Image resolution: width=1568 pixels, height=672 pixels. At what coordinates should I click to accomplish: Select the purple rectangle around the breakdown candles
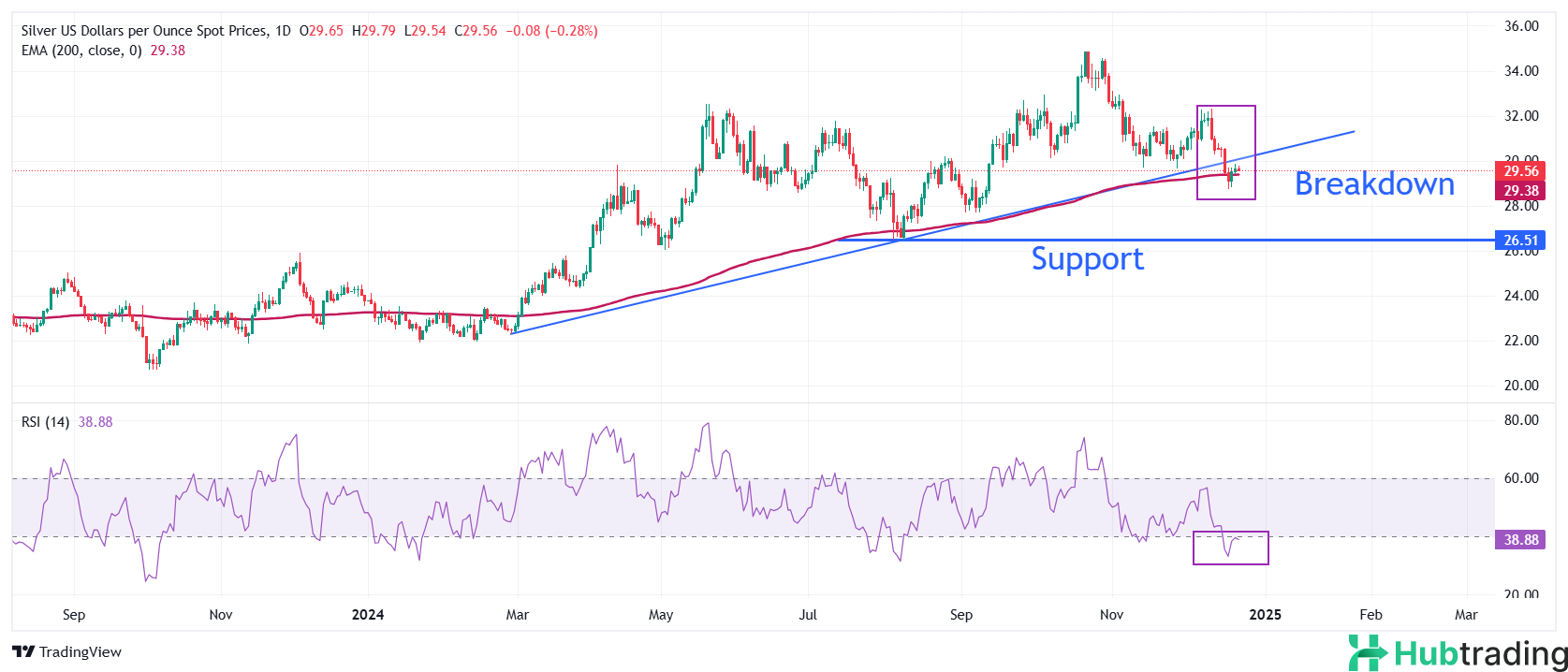pyautogui.click(x=1225, y=107)
